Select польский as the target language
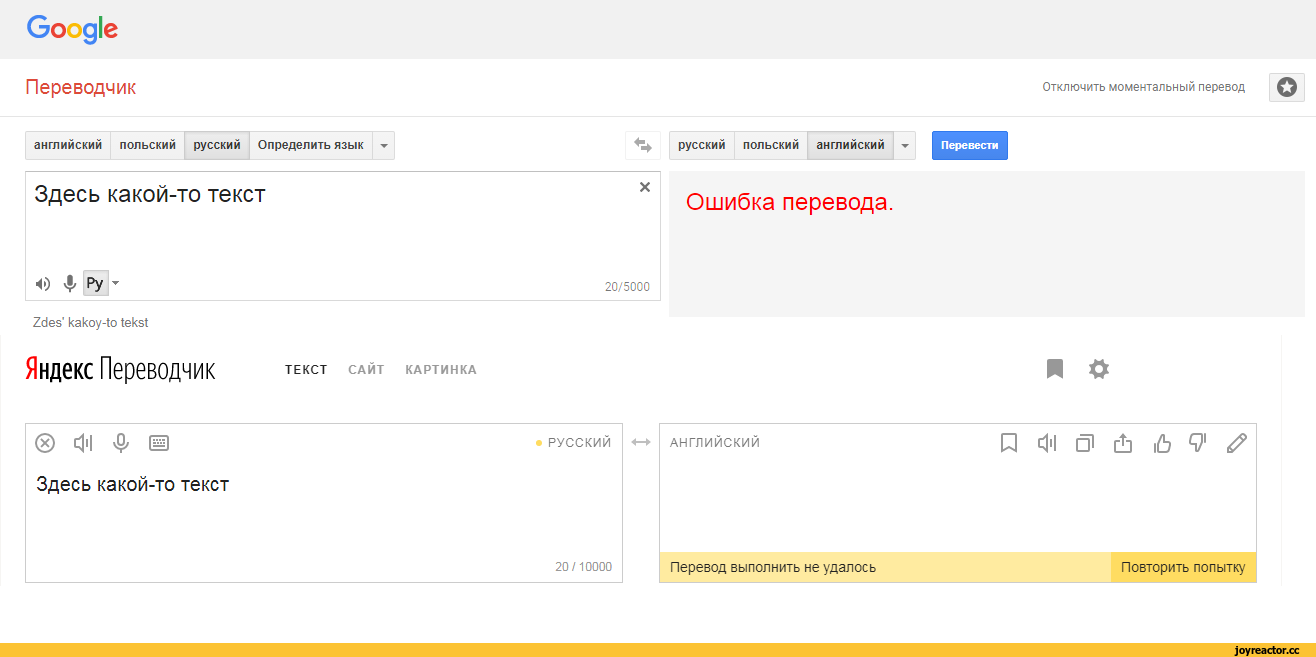Image resolution: width=1316 pixels, height=657 pixels. [771, 146]
